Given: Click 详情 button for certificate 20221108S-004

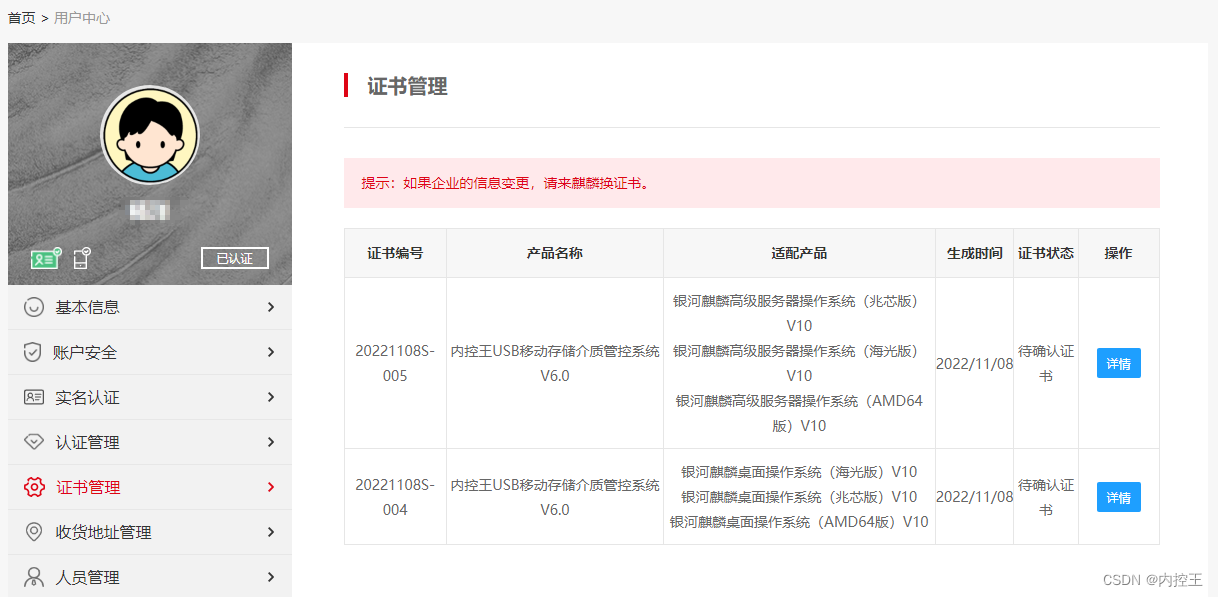Looking at the screenshot, I should (x=1119, y=497).
